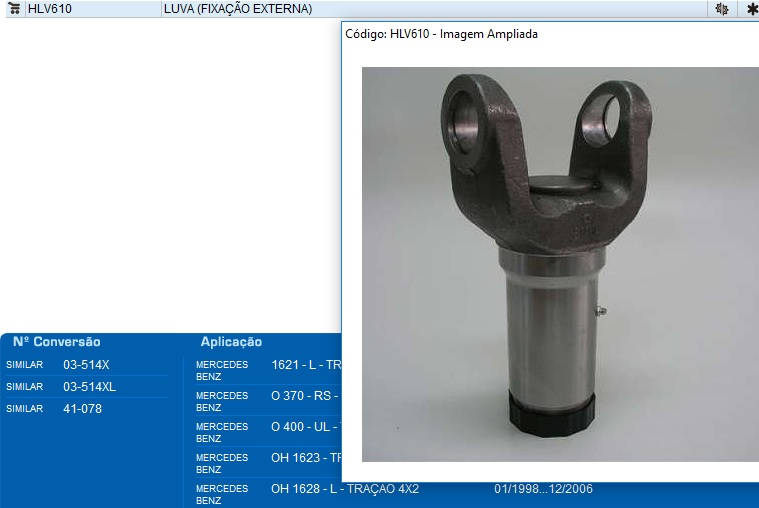This screenshot has height=508, width=759.
Task: Click the Mercedes Benz OH 1623 application row
Action: coord(305,458)
